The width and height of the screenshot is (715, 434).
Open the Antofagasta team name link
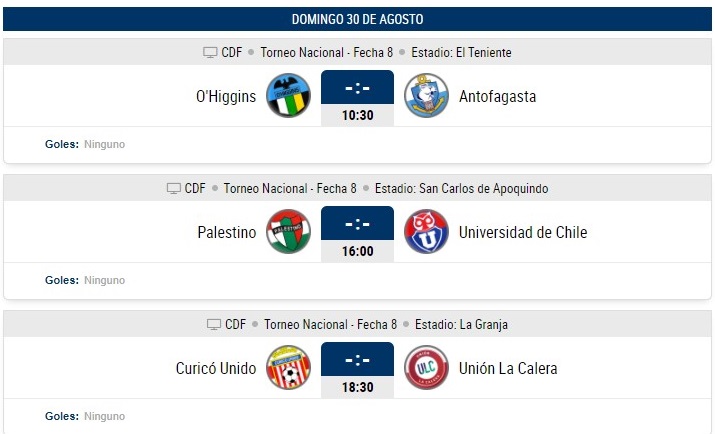tap(497, 97)
